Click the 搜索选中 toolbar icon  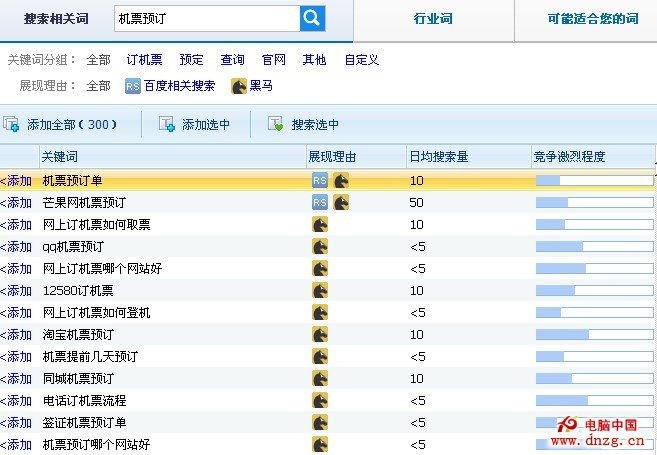pos(275,125)
